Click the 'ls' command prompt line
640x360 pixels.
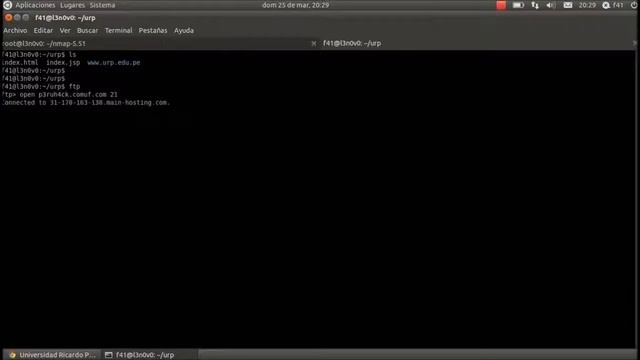pos(39,54)
